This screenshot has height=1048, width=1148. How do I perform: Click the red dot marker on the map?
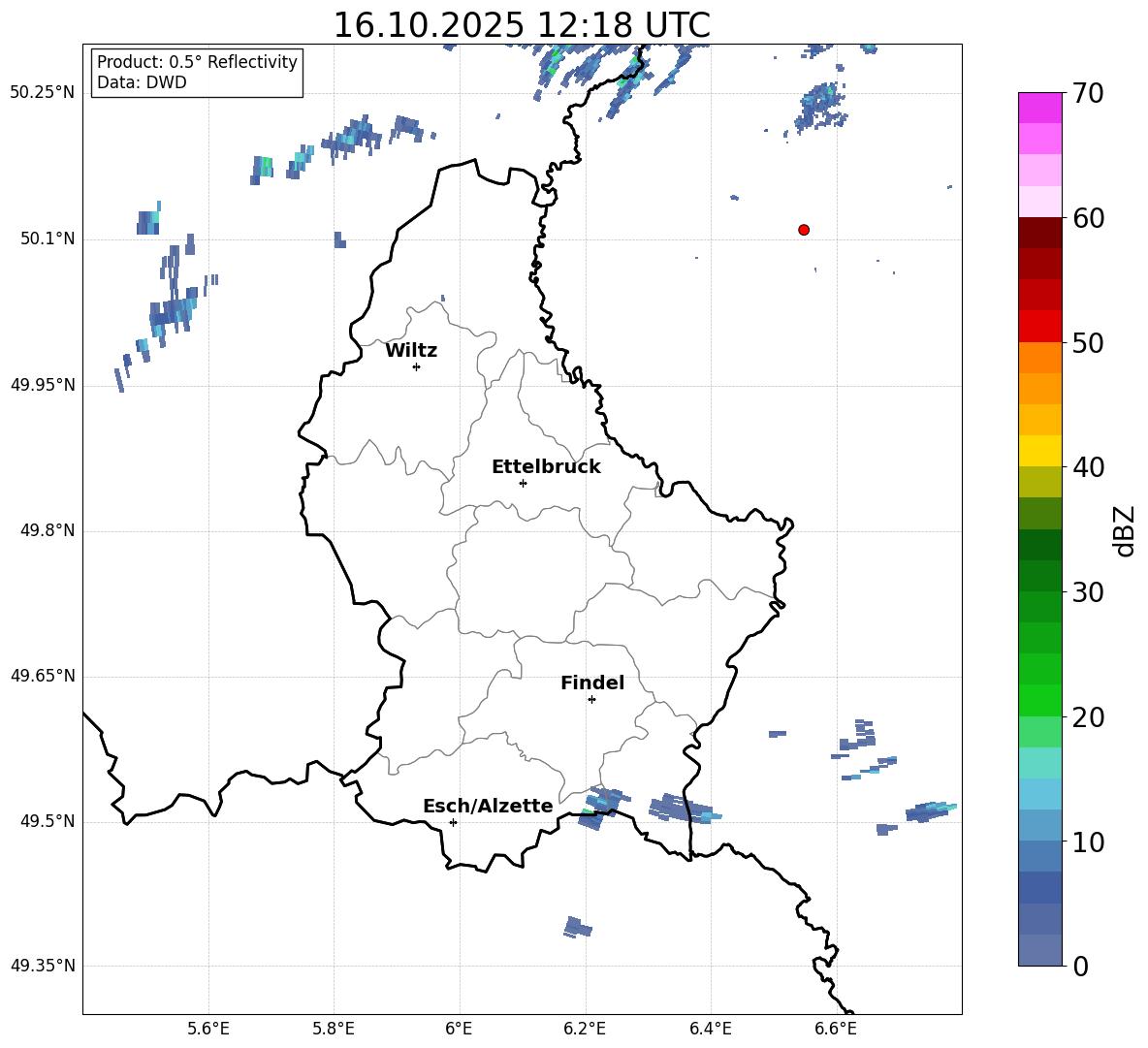(x=803, y=230)
